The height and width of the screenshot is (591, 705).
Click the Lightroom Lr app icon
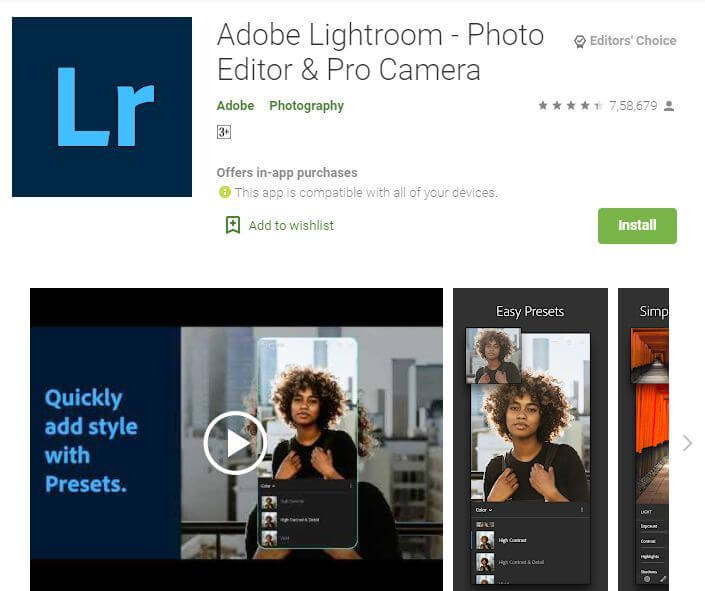[x=102, y=107]
